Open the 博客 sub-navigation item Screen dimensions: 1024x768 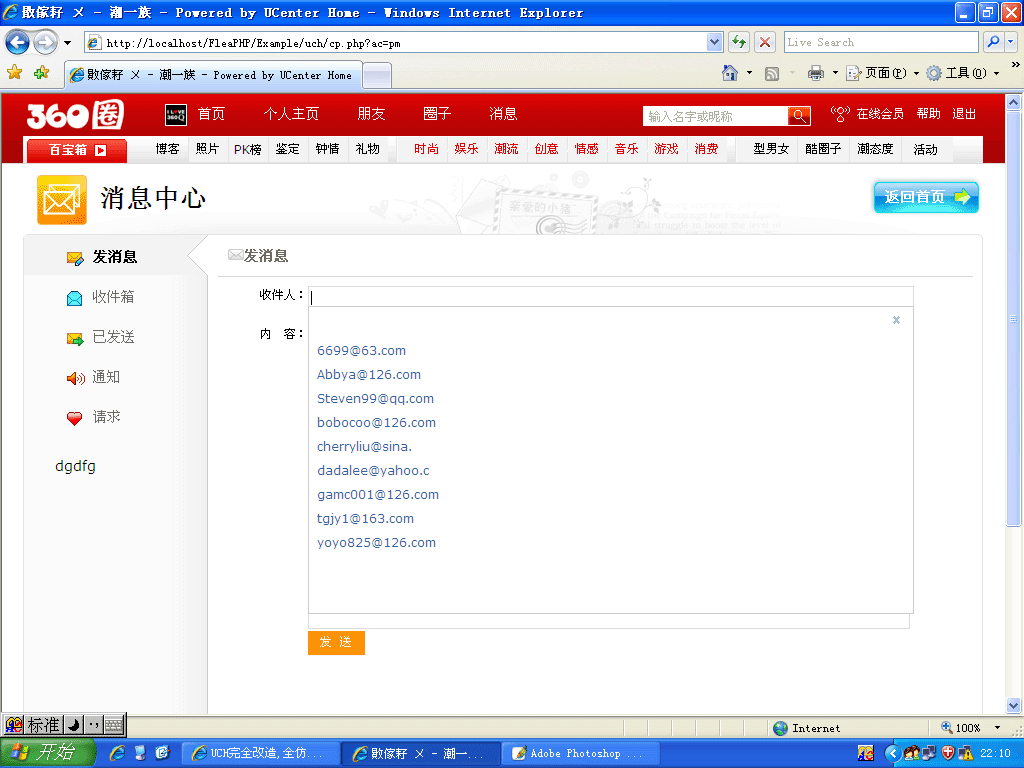point(167,150)
